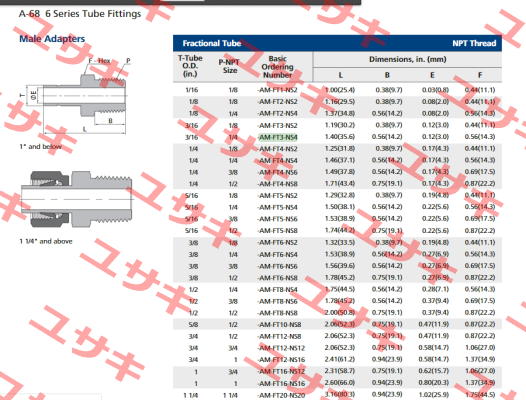Click the NPT Thread header label
Screen dimensions: 526x400
tap(474, 43)
